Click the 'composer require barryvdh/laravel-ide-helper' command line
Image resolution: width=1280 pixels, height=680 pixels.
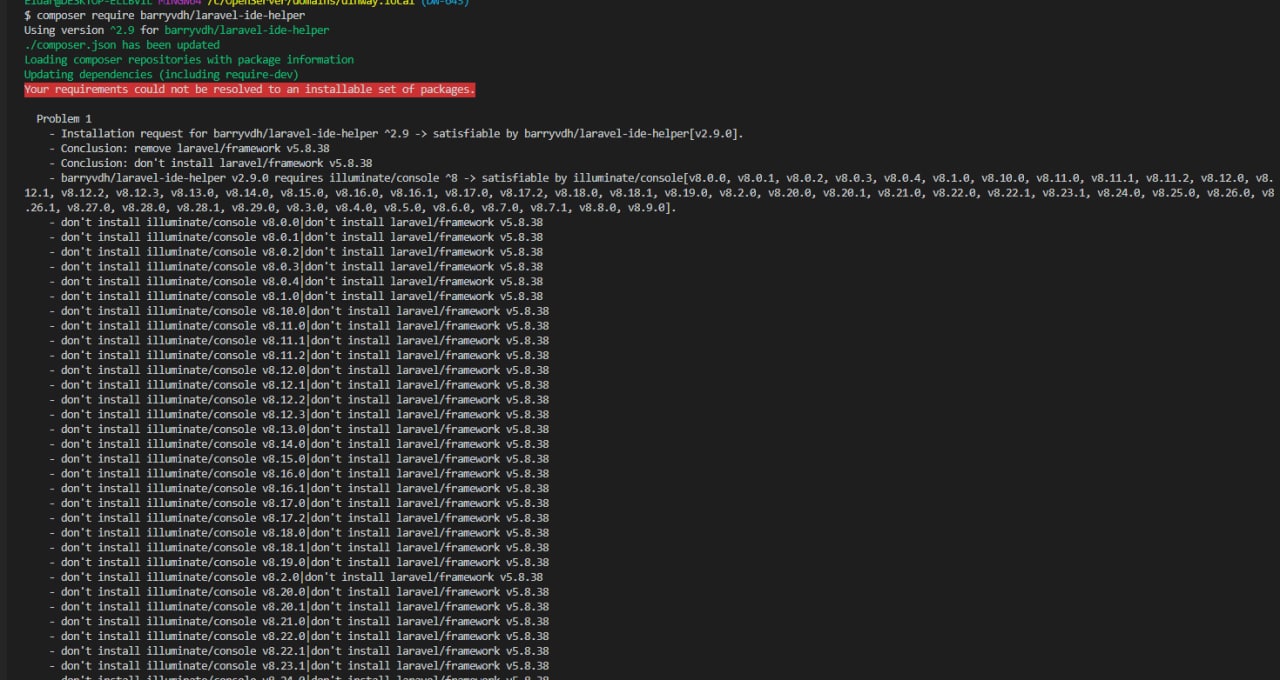pos(165,16)
